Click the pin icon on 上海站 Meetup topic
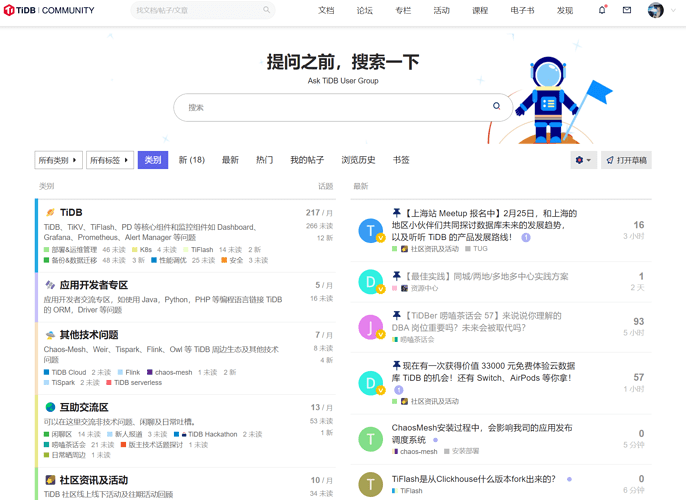 click(x=396, y=213)
